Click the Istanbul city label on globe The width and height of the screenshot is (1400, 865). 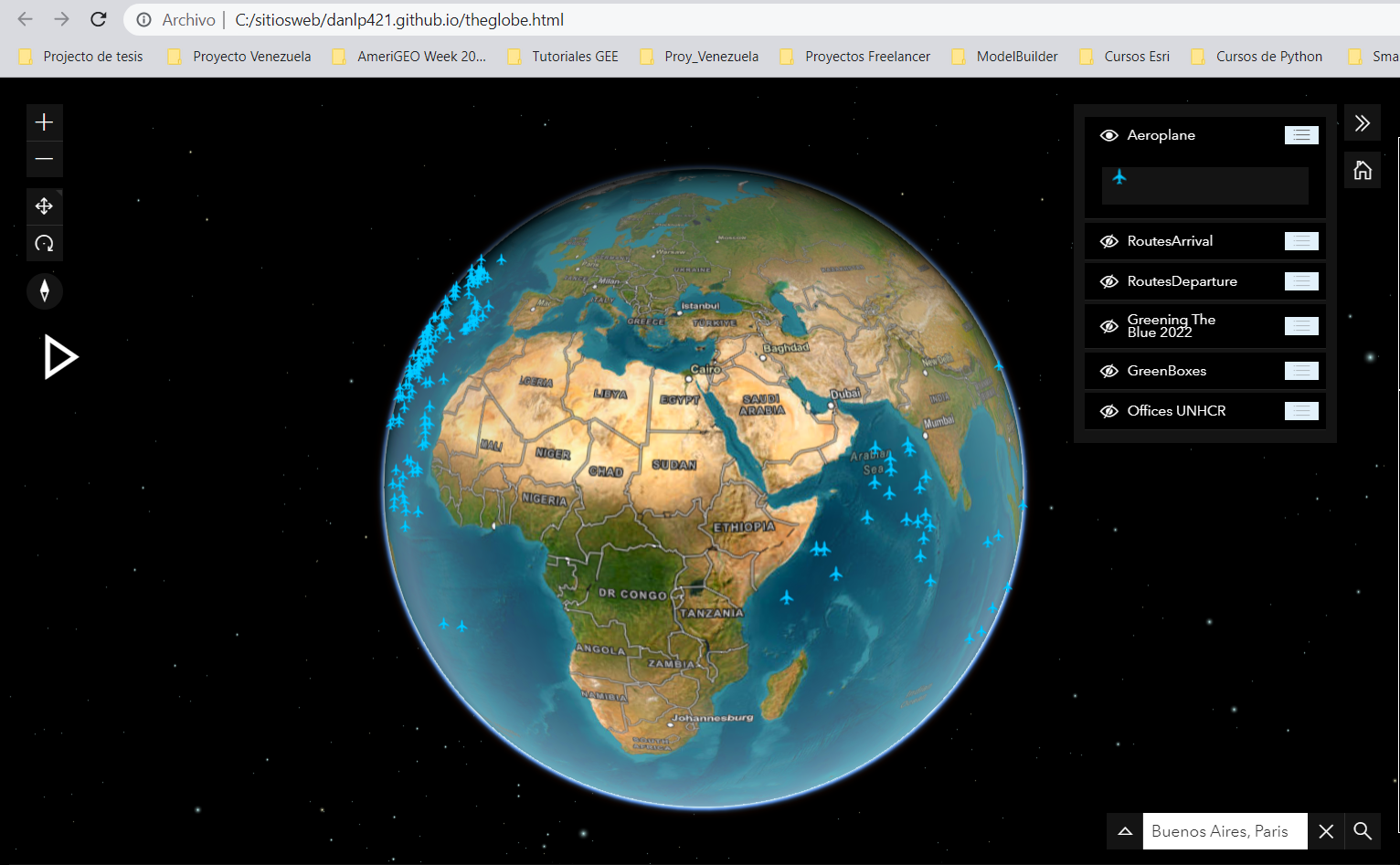pos(700,306)
